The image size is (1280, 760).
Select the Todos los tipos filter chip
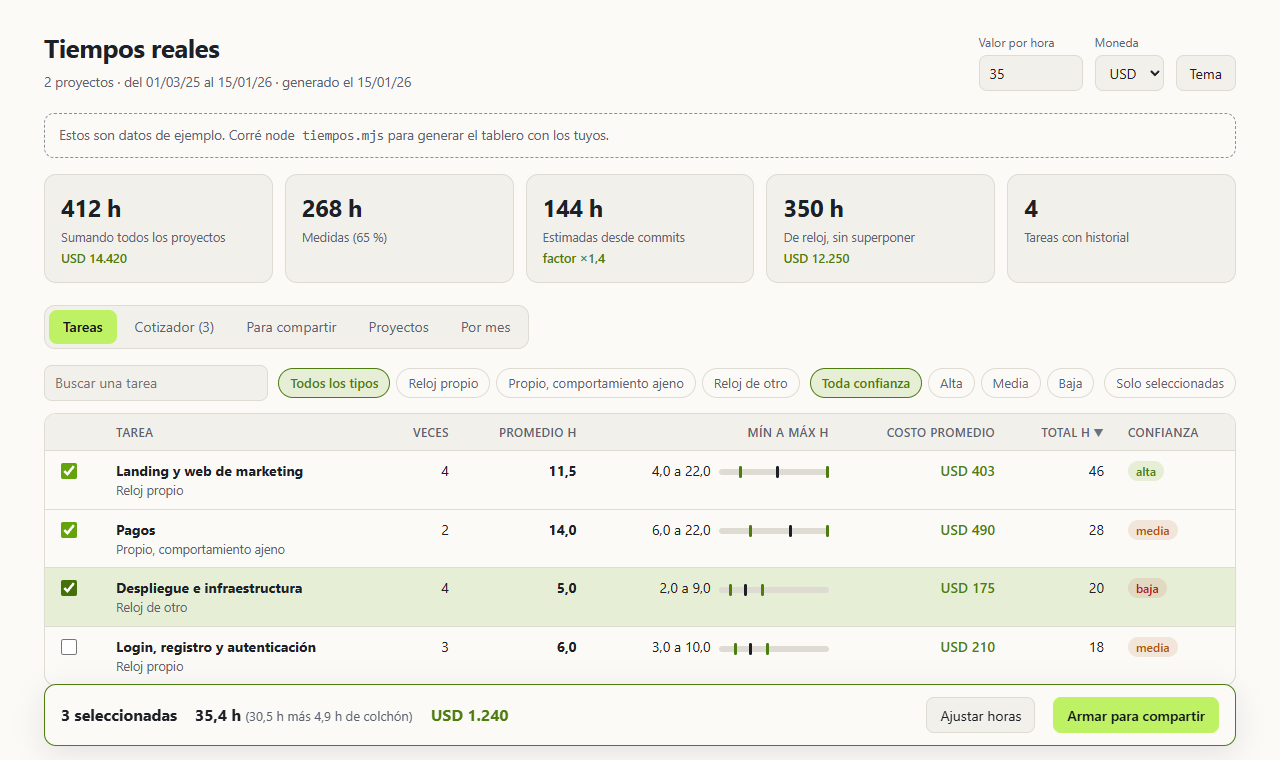click(x=334, y=383)
